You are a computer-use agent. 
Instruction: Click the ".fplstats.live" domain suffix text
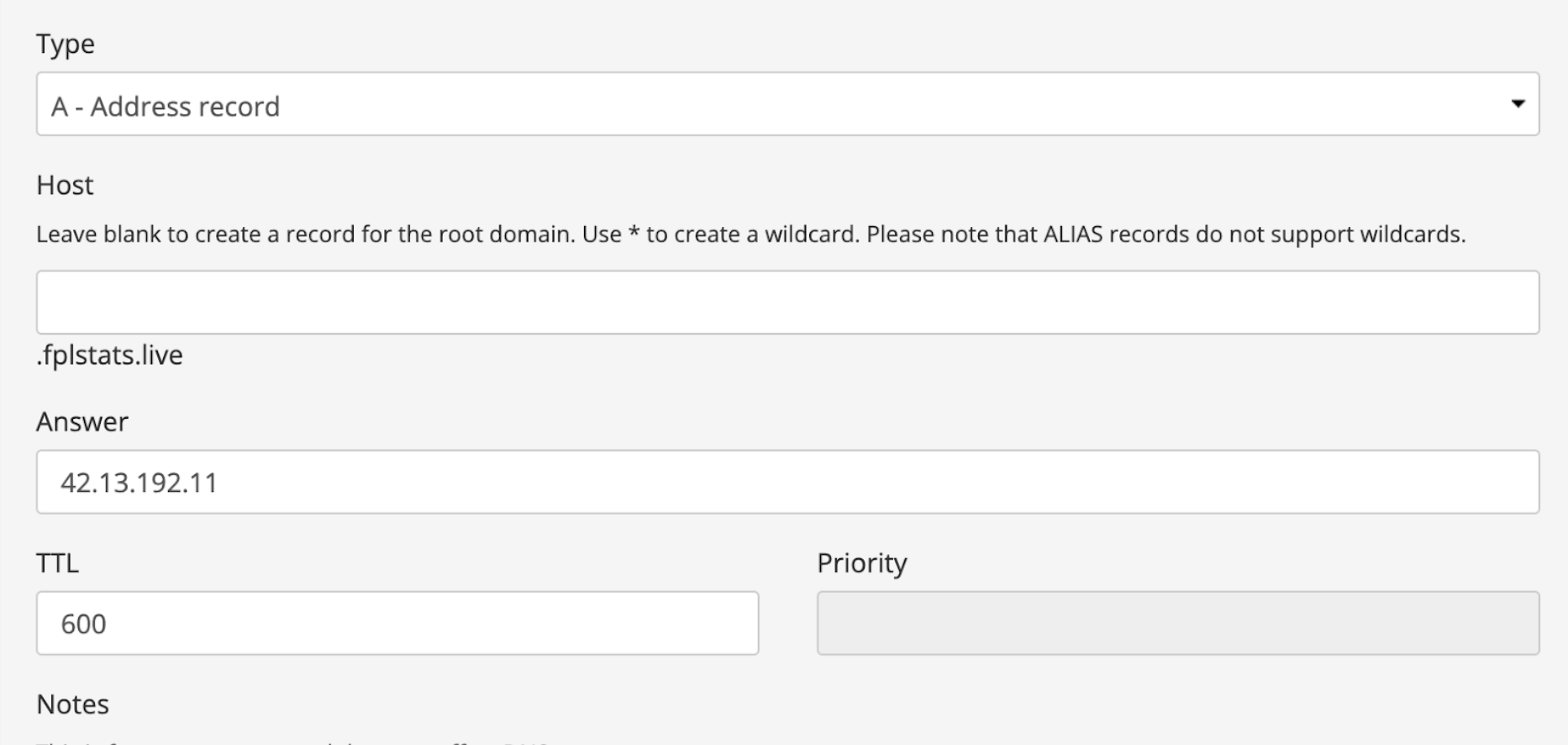tap(110, 355)
